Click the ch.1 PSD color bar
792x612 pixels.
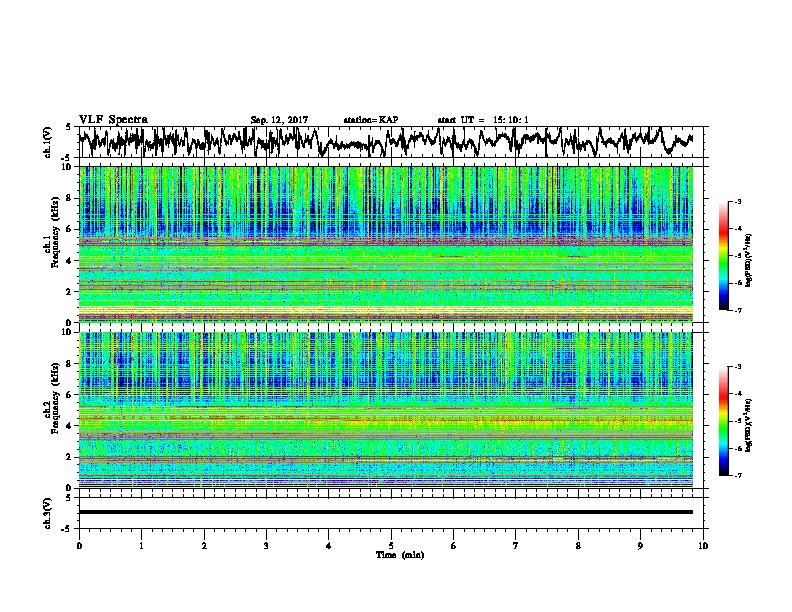tap(723, 256)
